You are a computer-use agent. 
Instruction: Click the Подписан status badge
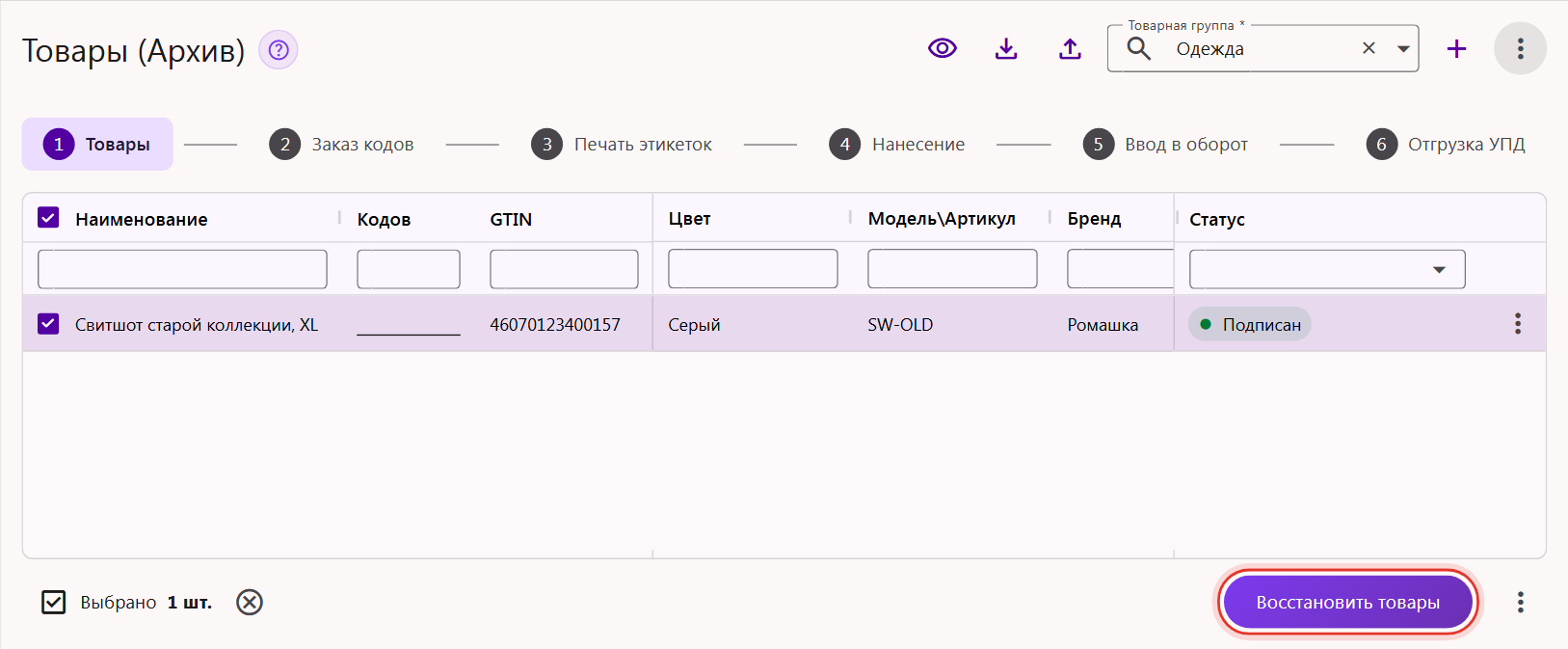click(x=1250, y=324)
